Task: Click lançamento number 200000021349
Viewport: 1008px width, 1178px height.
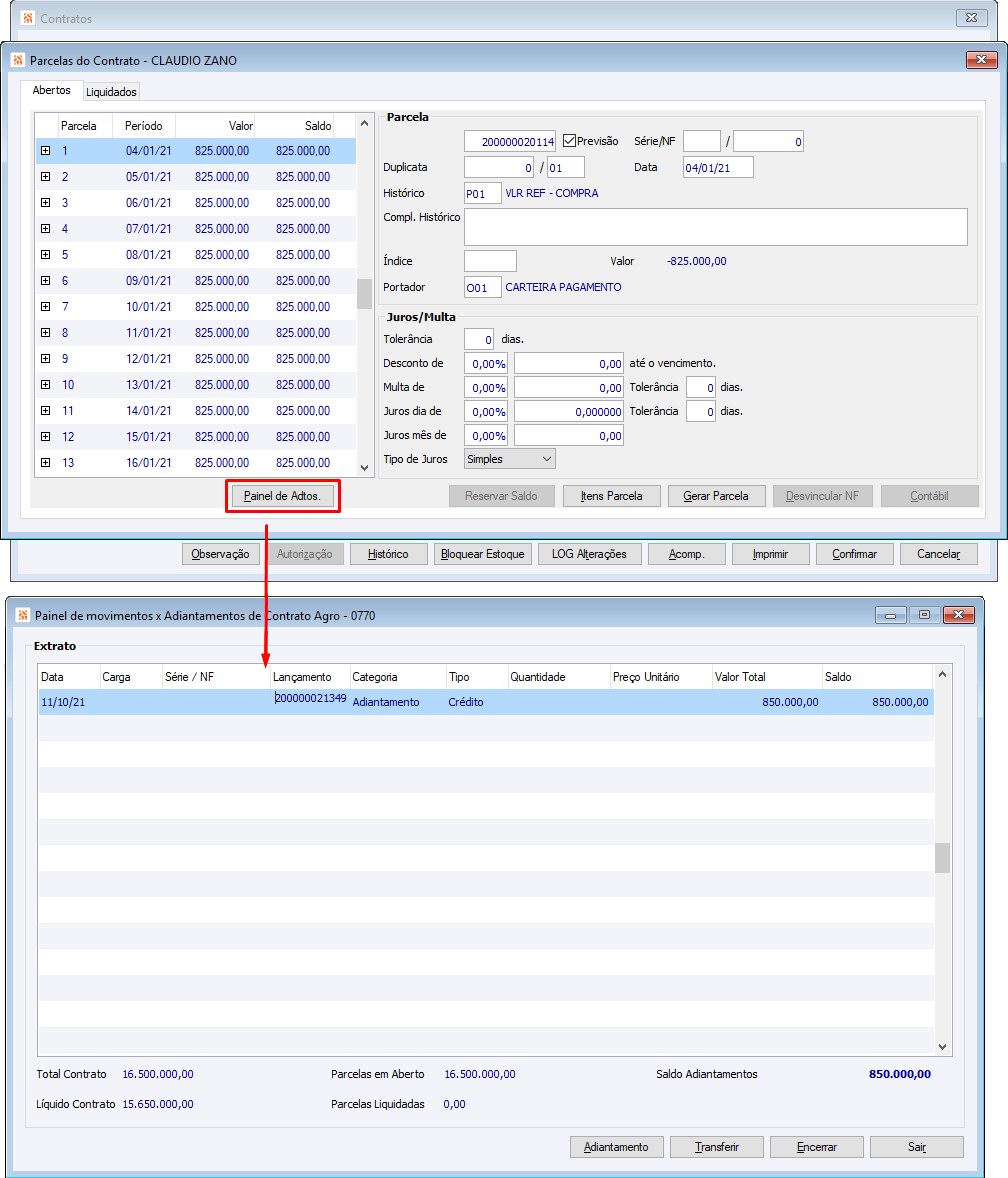Action: [310, 699]
